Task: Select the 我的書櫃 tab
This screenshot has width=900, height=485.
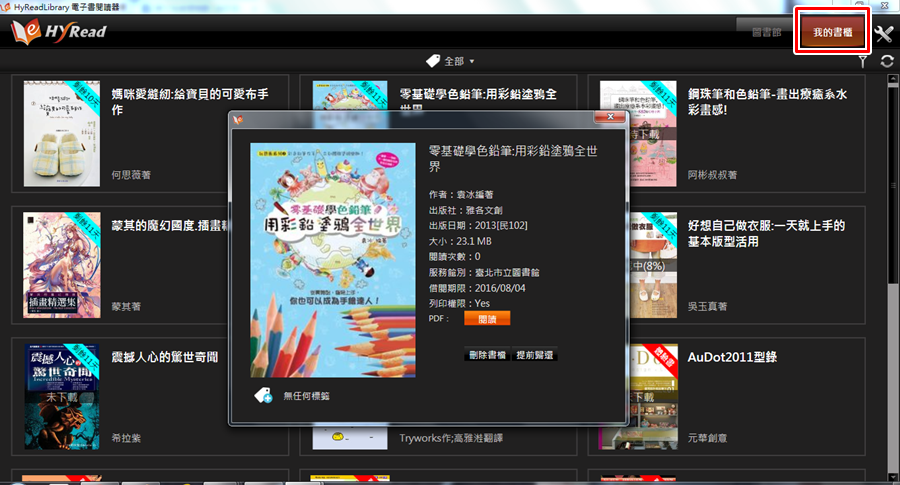Action: pos(832,33)
